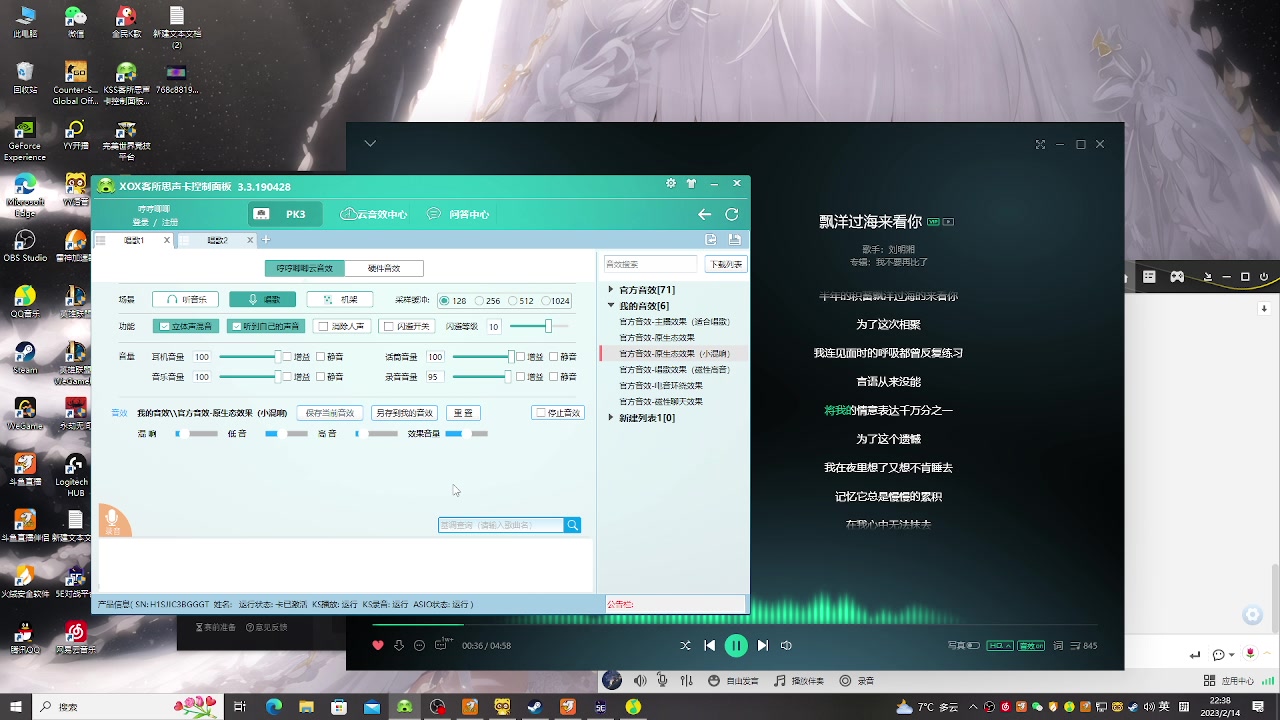Click the 音效搜索 sound effect search field
Viewport: 1280px width, 720px height.
pyautogui.click(x=650, y=263)
